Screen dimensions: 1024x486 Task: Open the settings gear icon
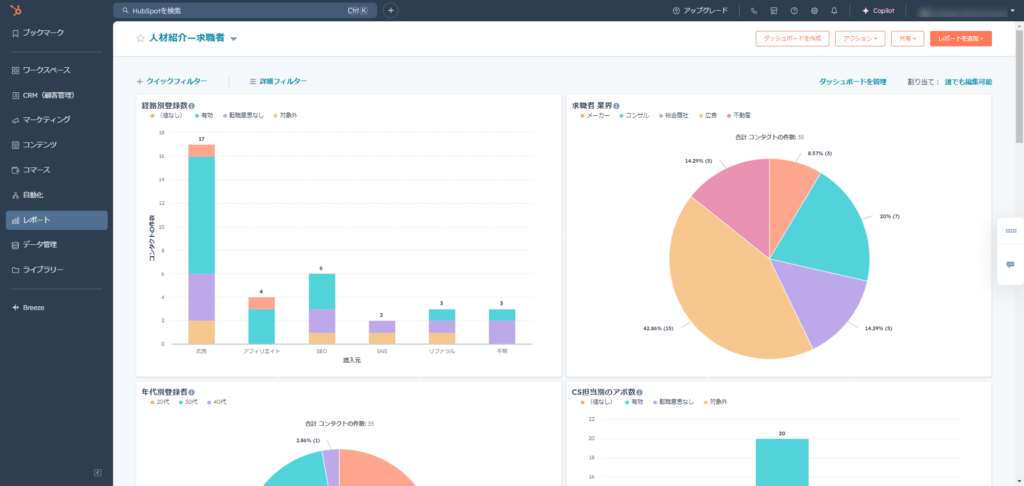tap(814, 10)
